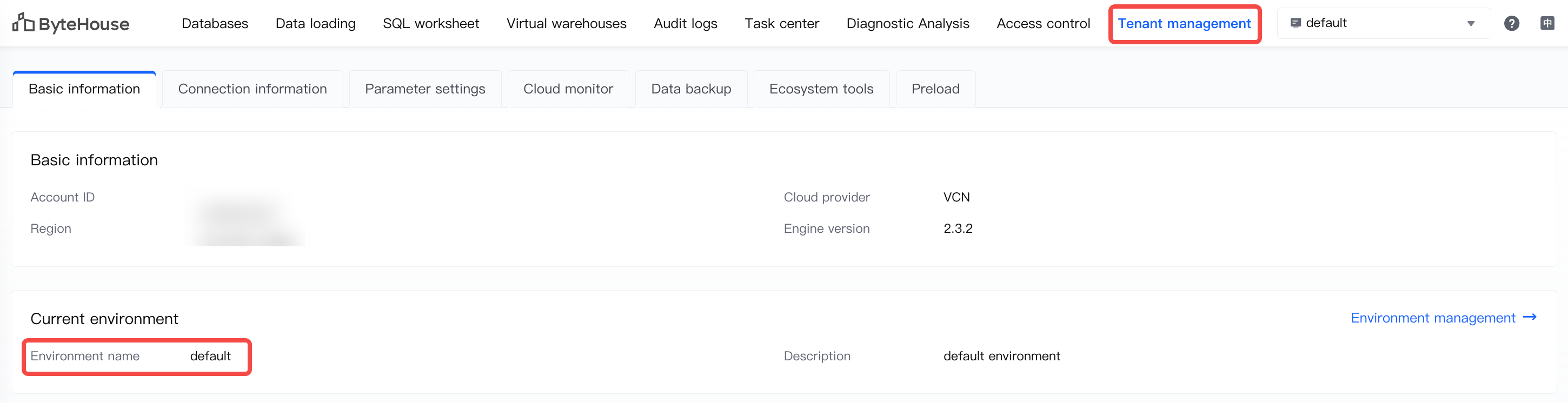This screenshot has height=403, width=1568.
Task: Open the Parameter settings tab
Action: click(x=425, y=89)
